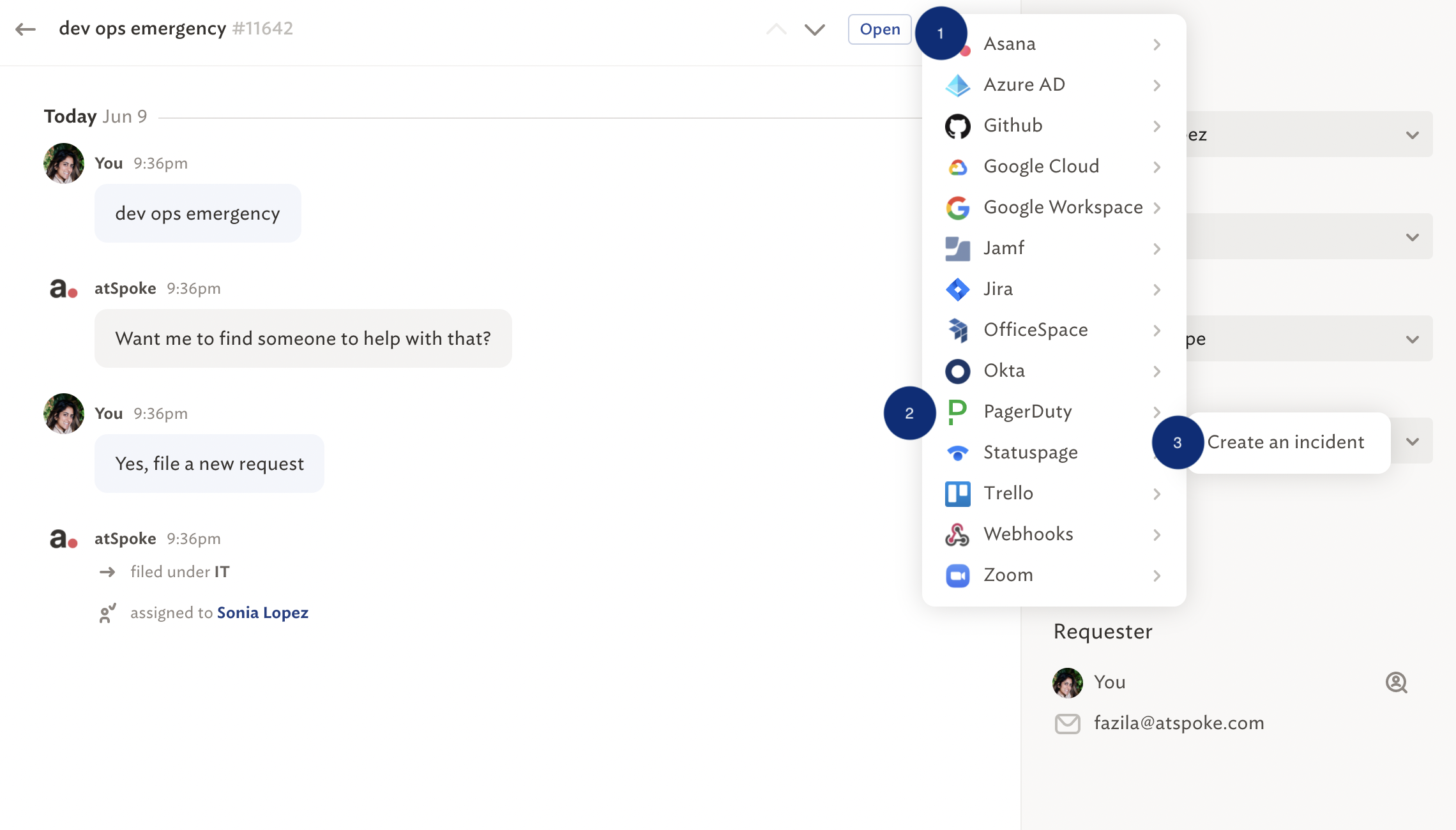The width and height of the screenshot is (1456, 830).
Task: Click the assigned-to person check icon
Action: click(x=108, y=613)
